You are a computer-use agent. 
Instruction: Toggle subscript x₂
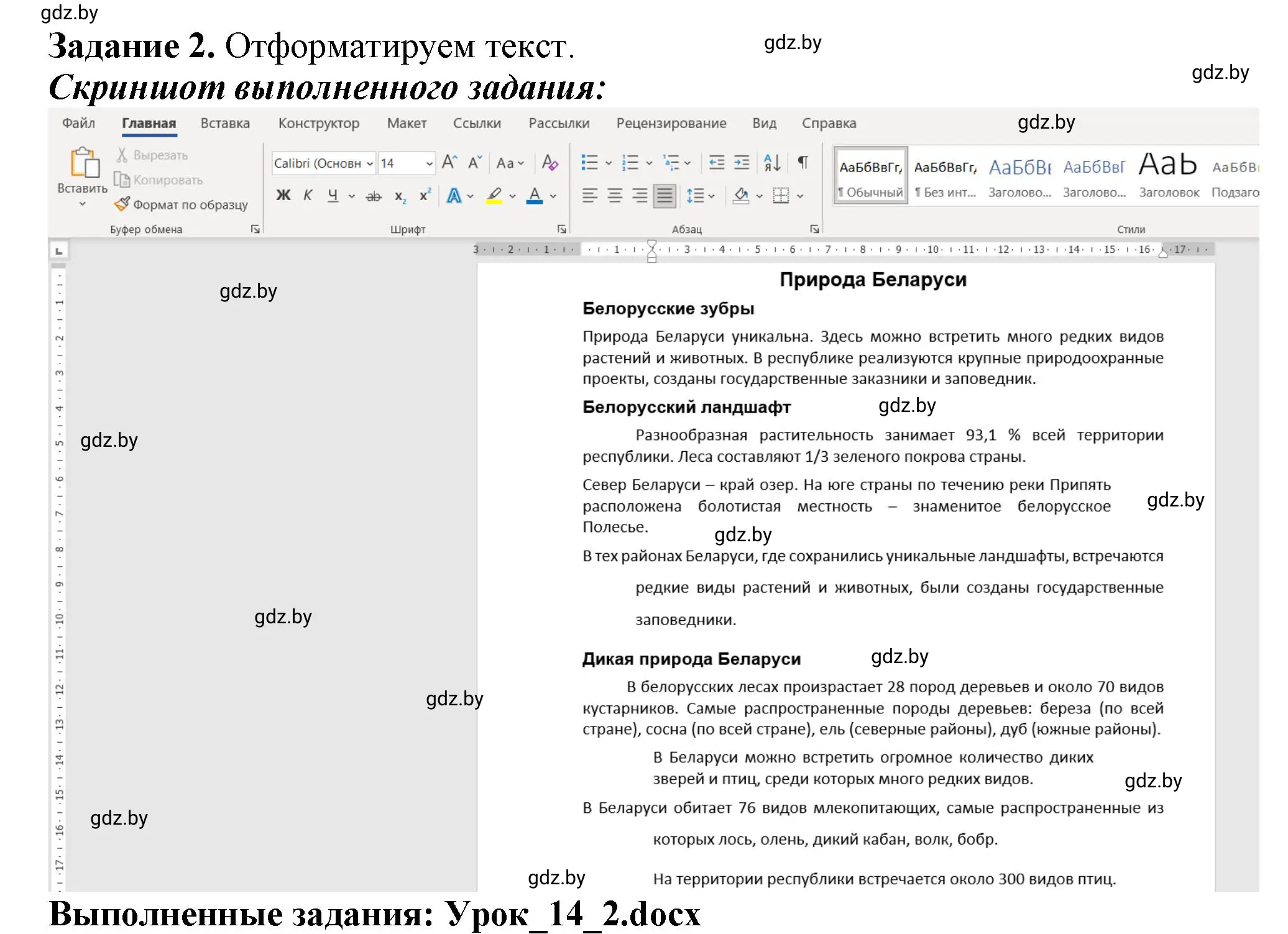tap(400, 197)
